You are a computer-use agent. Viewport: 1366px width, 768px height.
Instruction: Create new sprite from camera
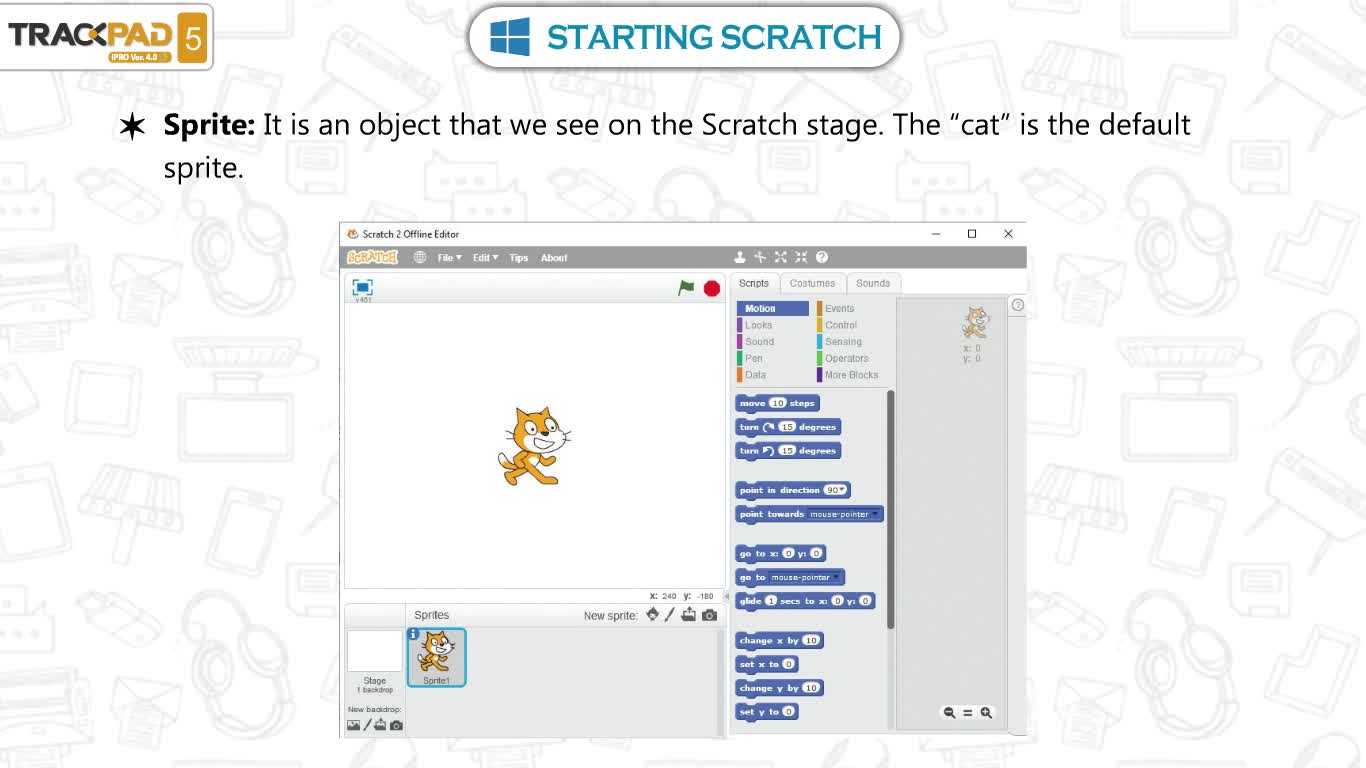click(709, 615)
